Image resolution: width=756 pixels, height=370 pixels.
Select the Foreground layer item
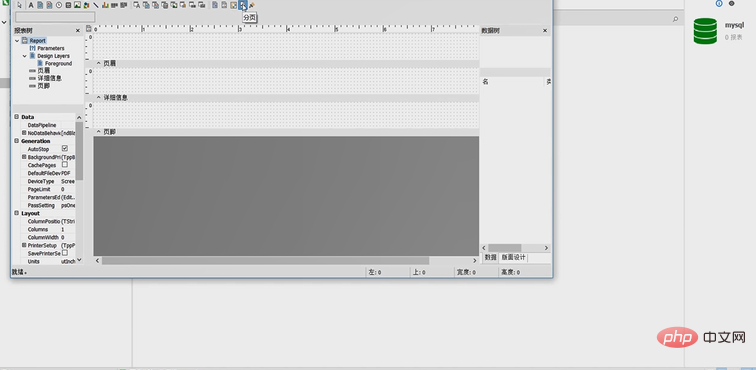pos(58,63)
